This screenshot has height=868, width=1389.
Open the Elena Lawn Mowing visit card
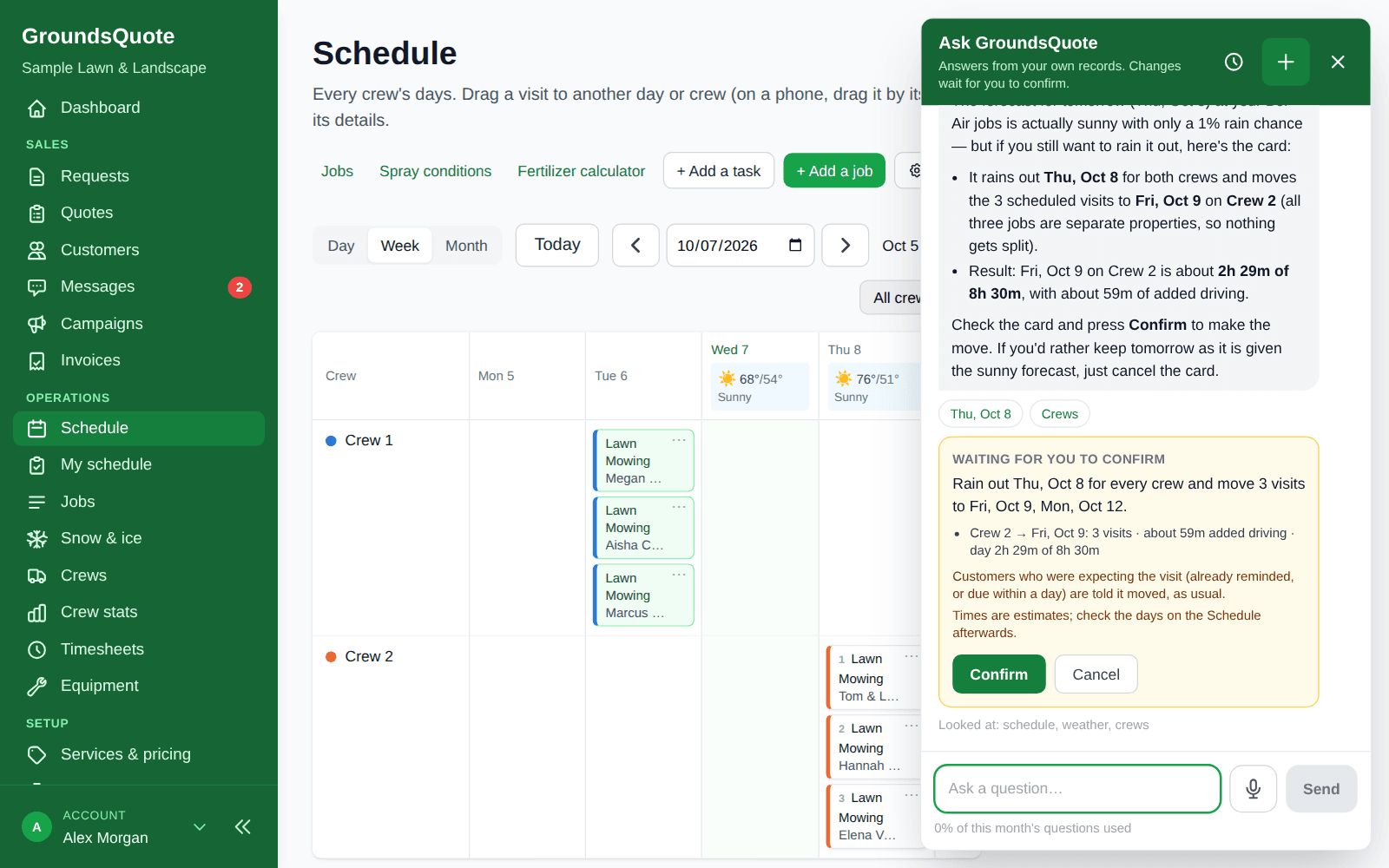click(872, 816)
